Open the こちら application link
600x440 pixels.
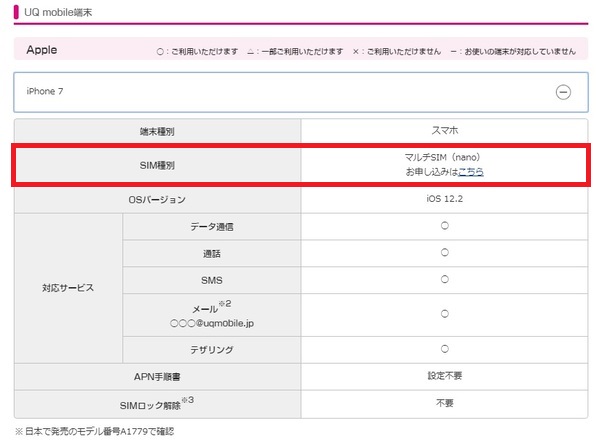coord(471,172)
